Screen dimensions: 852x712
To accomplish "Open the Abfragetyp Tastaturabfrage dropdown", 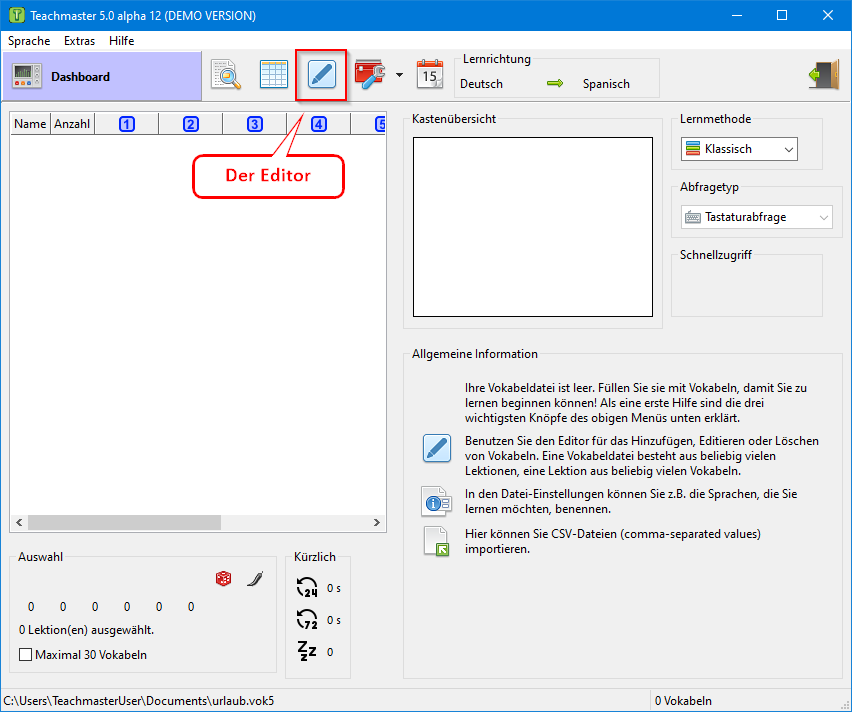I will (x=756, y=217).
